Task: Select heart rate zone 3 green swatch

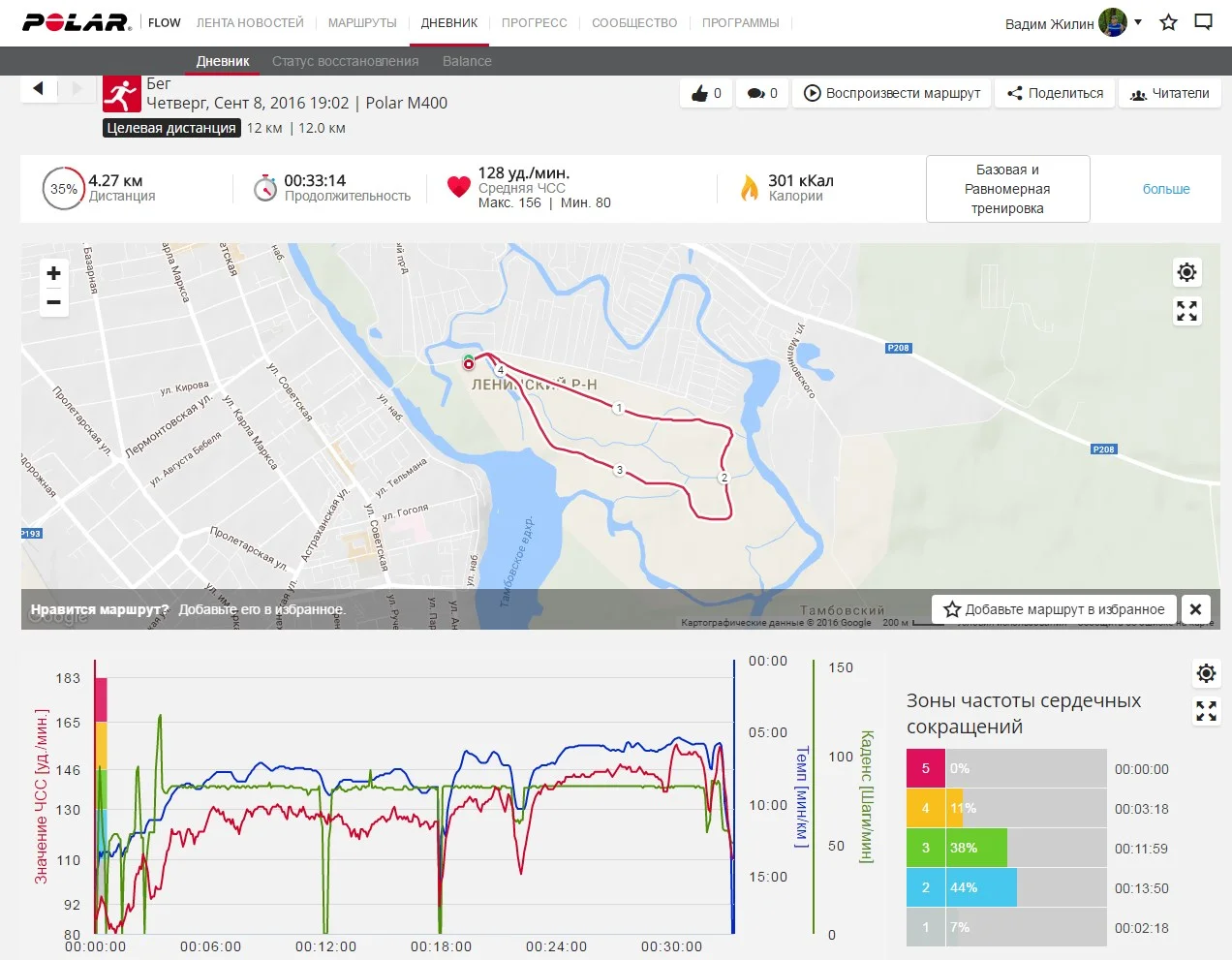Action: (925, 848)
